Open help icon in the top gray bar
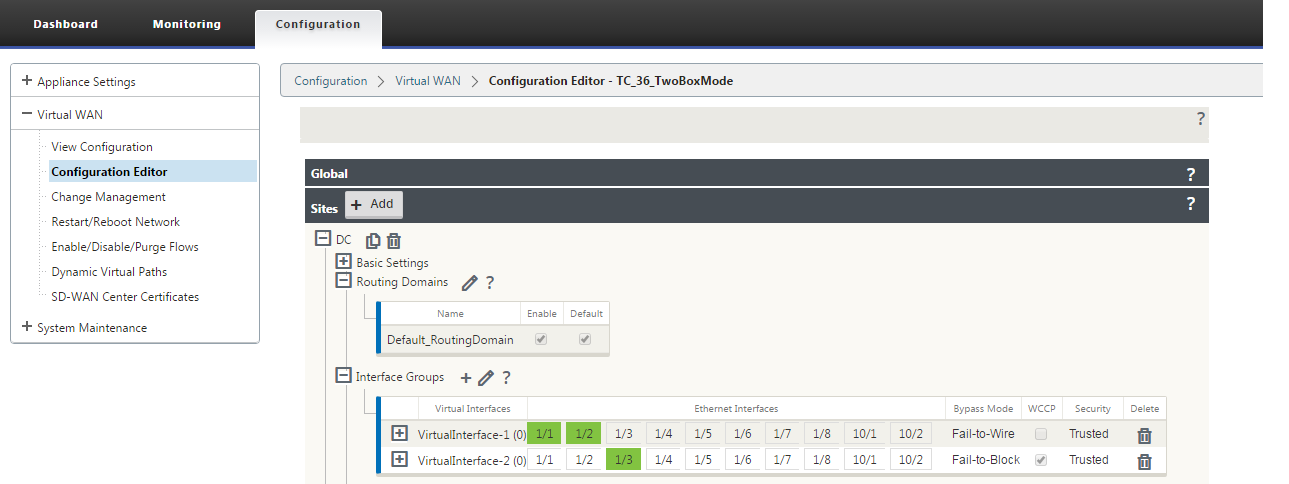The image size is (1289, 484). pyautogui.click(x=1200, y=119)
